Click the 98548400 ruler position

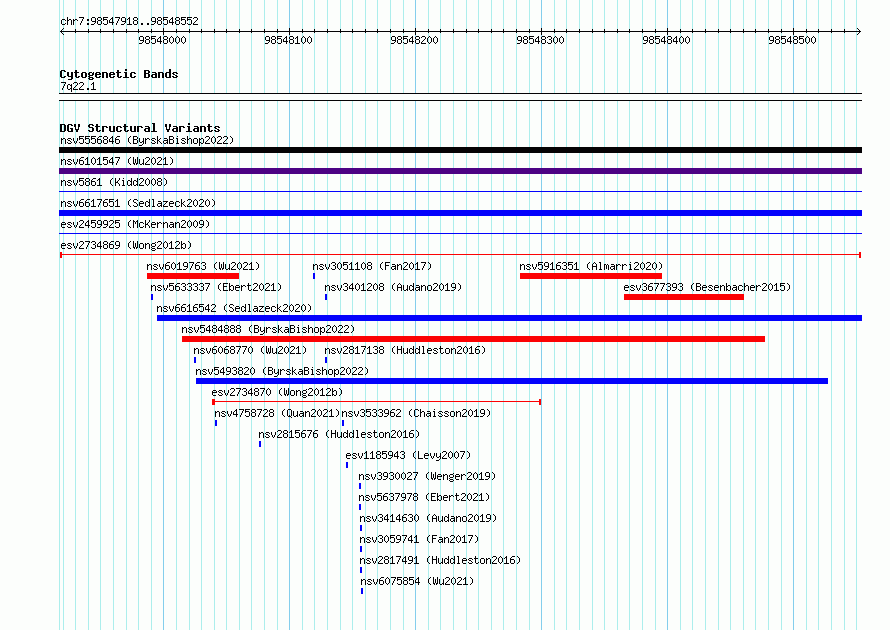[666, 40]
